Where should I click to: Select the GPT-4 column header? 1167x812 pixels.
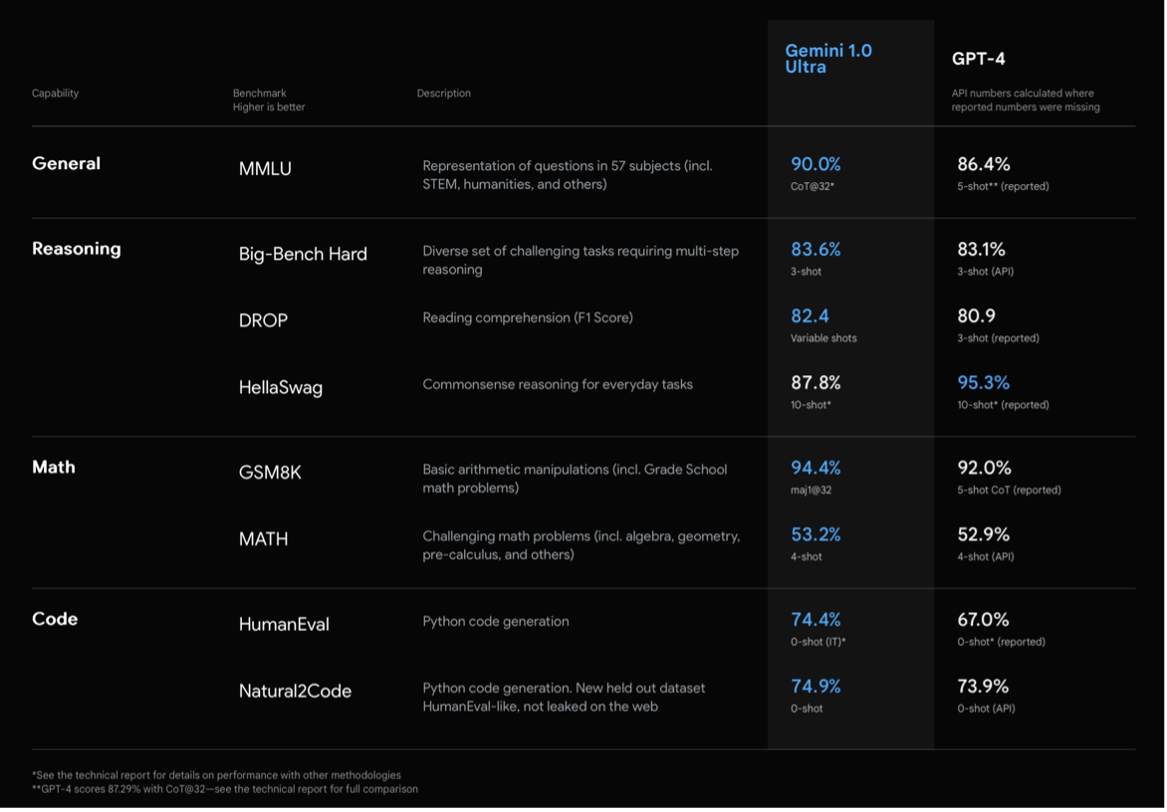tap(977, 58)
